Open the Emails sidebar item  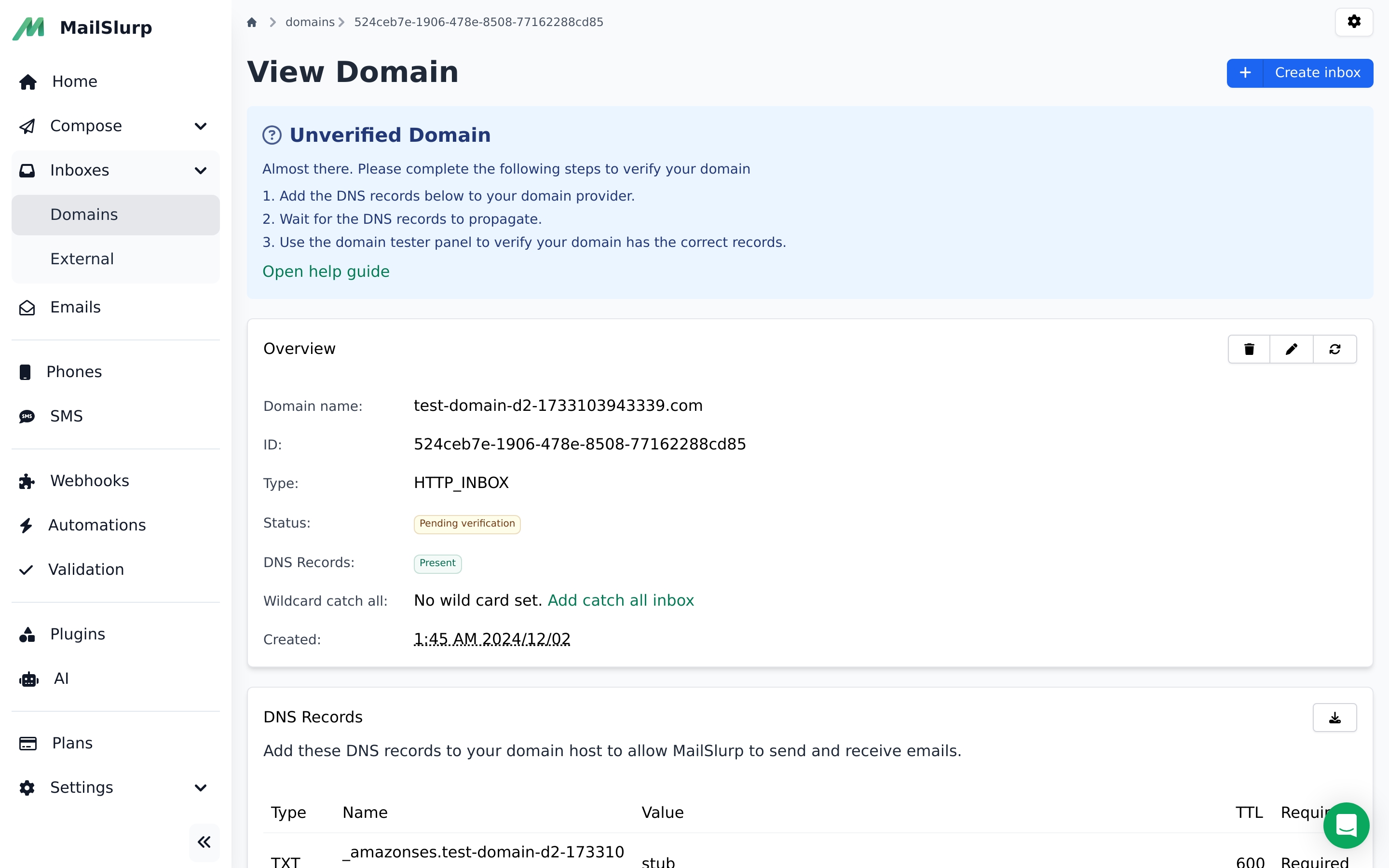click(x=115, y=308)
